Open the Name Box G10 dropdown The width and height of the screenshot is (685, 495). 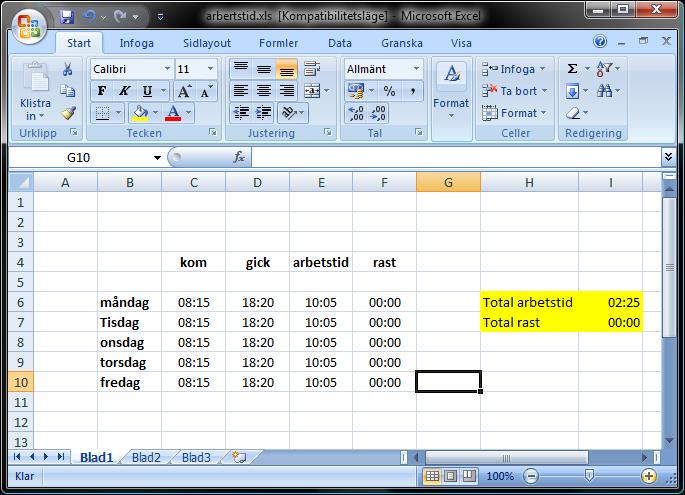point(157,158)
